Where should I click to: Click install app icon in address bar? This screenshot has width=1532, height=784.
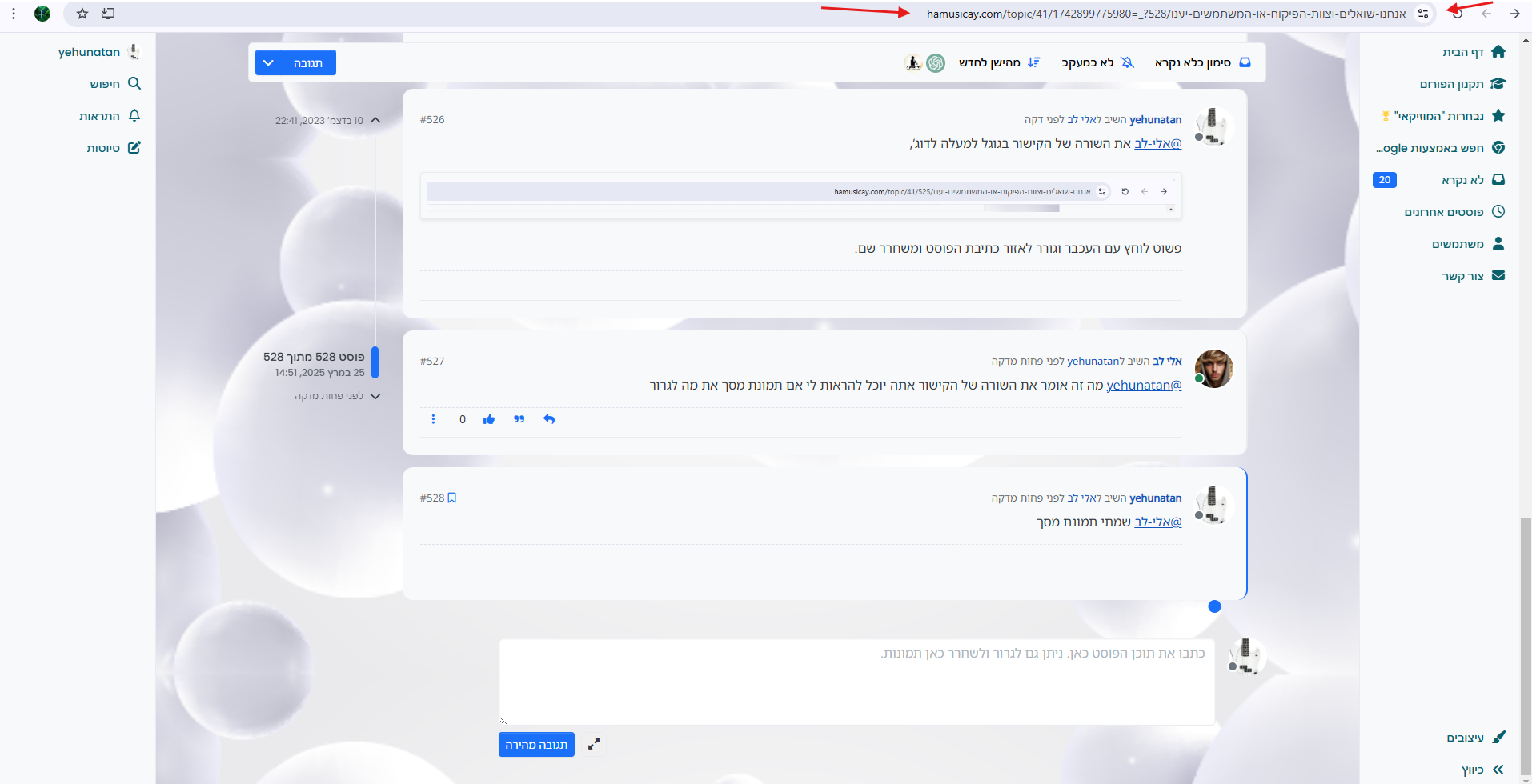[x=108, y=14]
